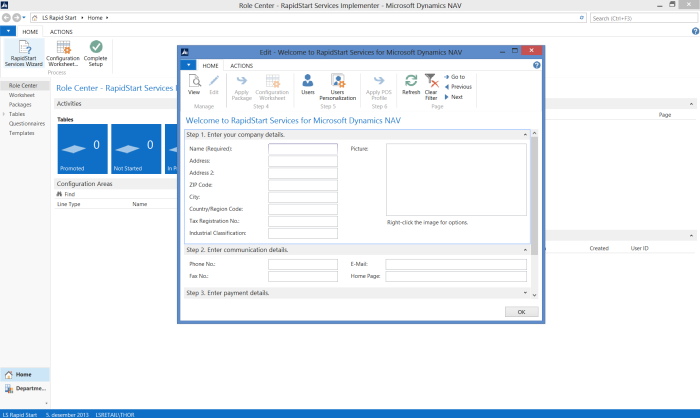The height and width of the screenshot is (418, 700).
Task: Go to the Previous record
Action: click(460, 87)
